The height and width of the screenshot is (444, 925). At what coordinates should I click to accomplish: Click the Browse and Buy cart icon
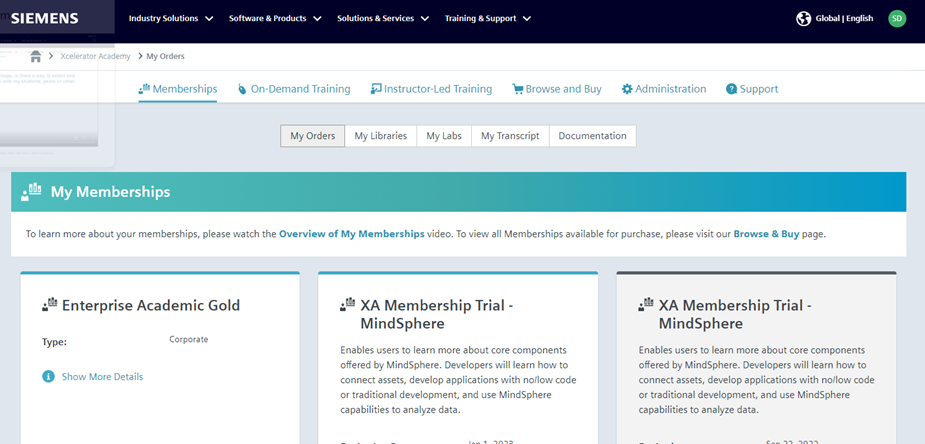tap(517, 89)
